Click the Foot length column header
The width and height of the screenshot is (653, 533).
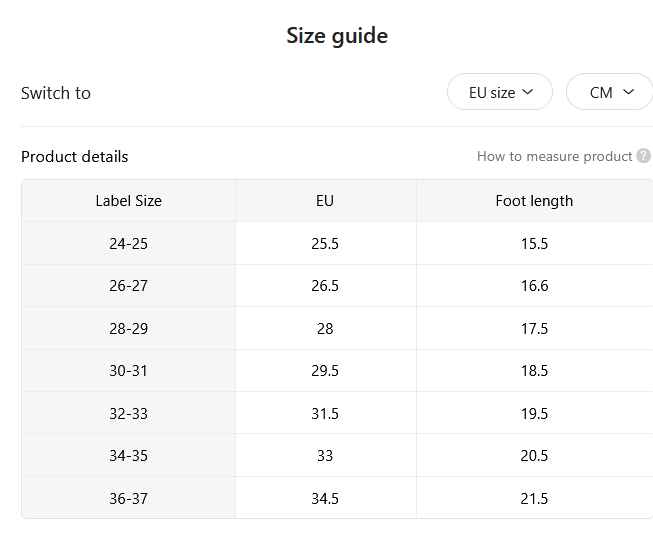click(534, 201)
